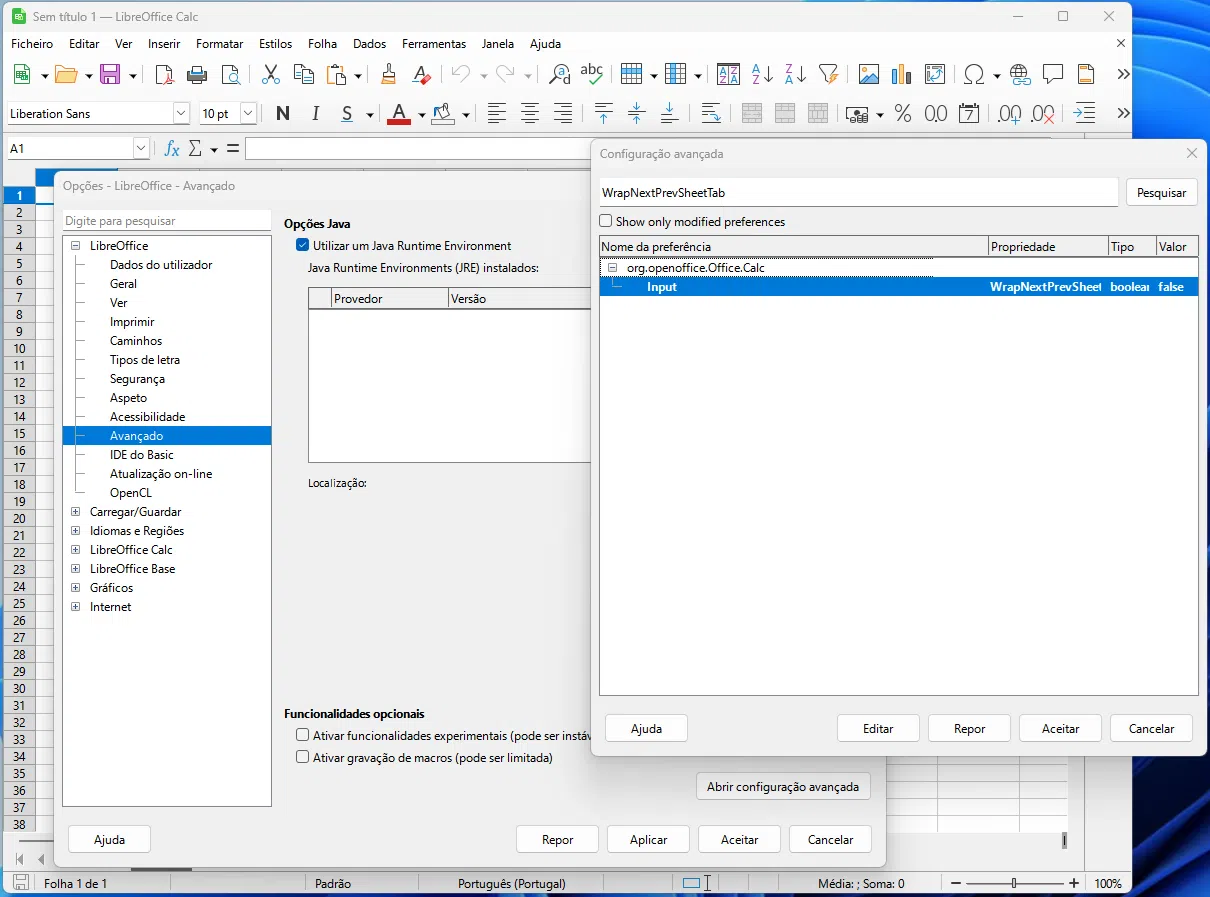1210x897 pixels.
Task: Uncheck Utilizar um Java Runtime Environment
Action: [303, 246]
